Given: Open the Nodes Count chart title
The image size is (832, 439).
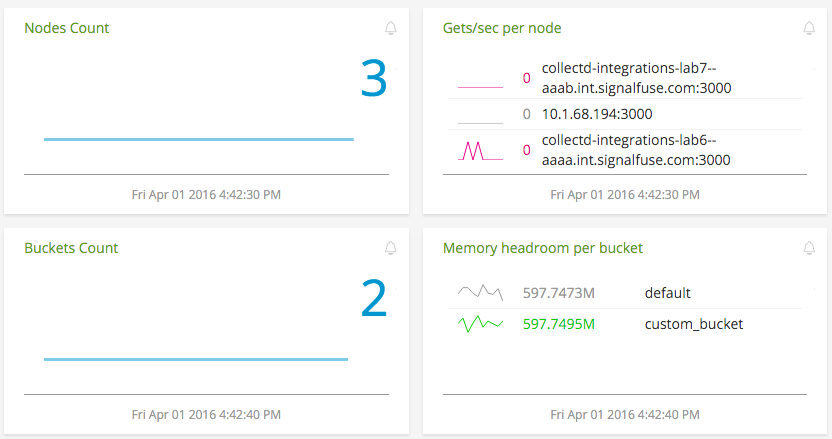Looking at the screenshot, I should (67, 28).
